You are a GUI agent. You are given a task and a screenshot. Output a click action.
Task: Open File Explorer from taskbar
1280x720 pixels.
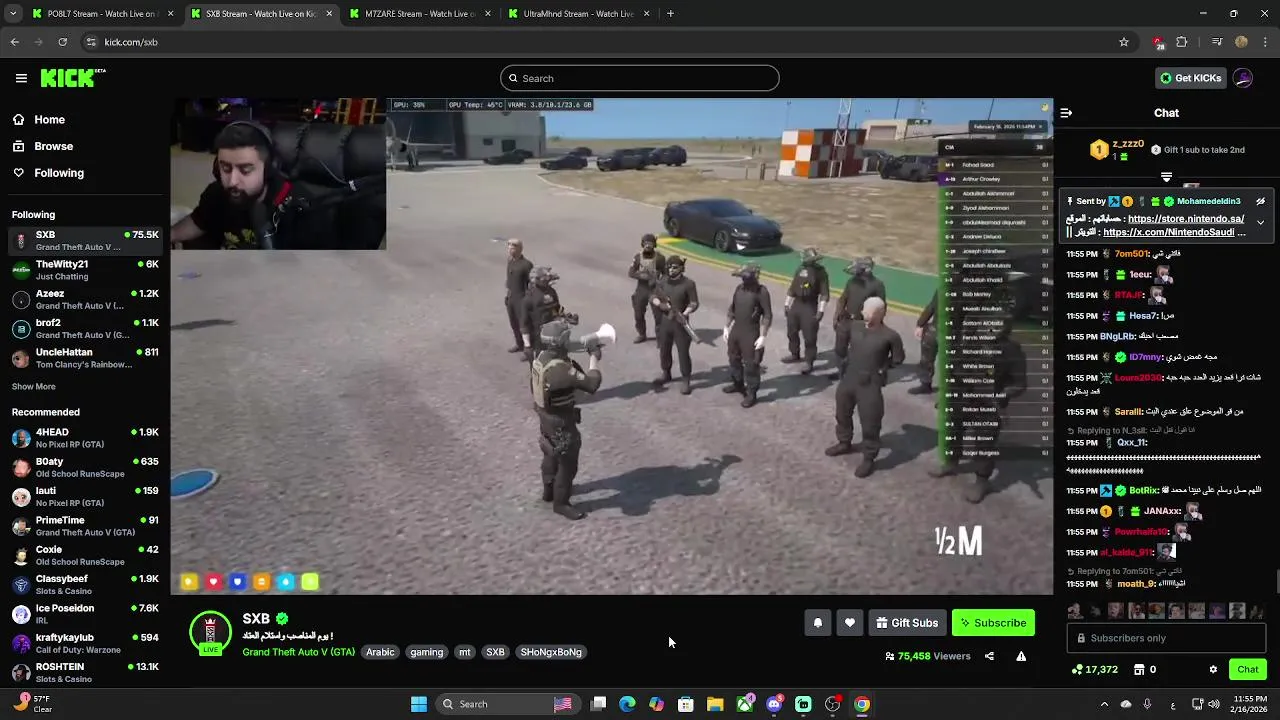[x=715, y=704]
